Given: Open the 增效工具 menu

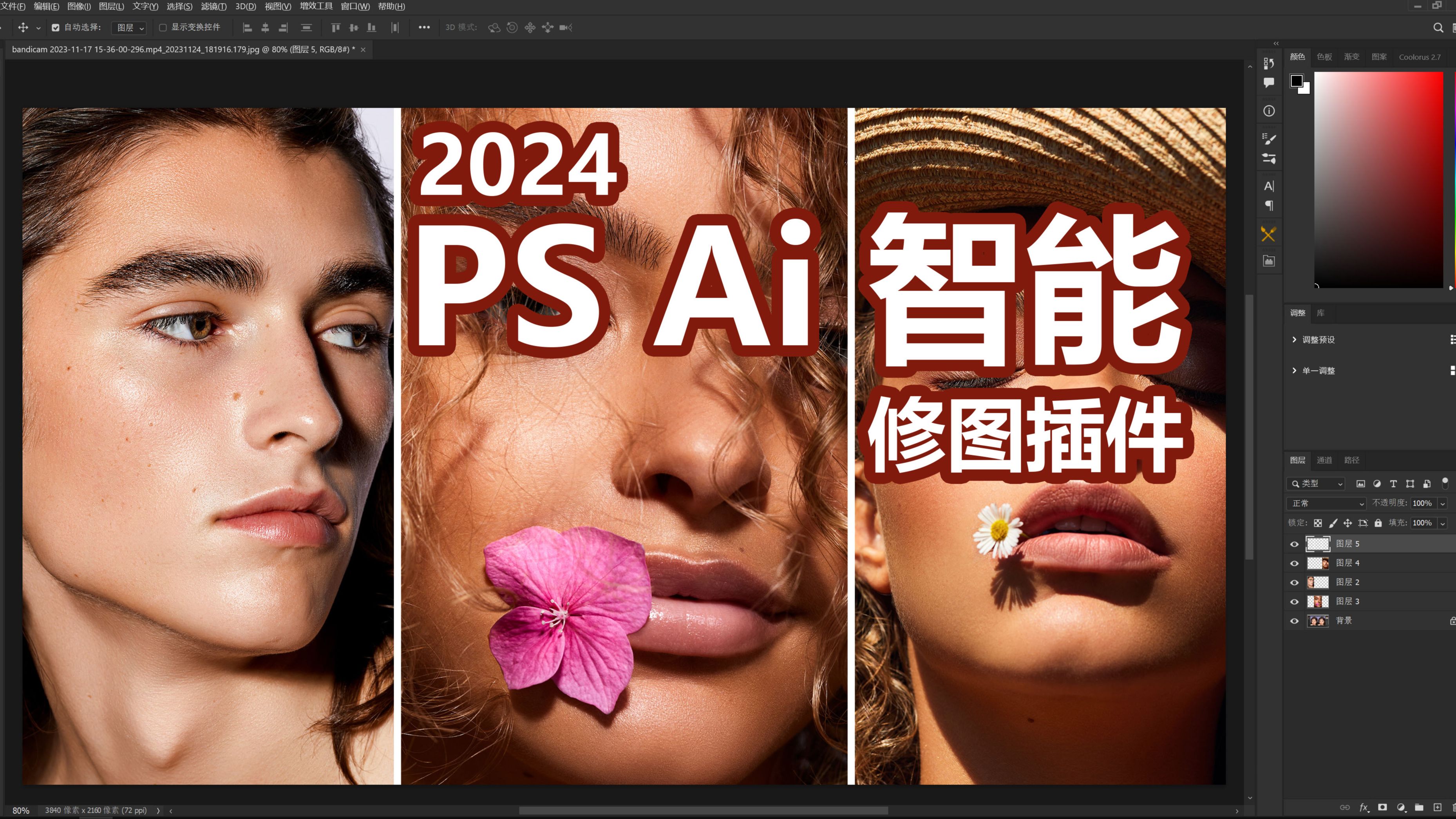Looking at the screenshot, I should pyautogui.click(x=316, y=6).
